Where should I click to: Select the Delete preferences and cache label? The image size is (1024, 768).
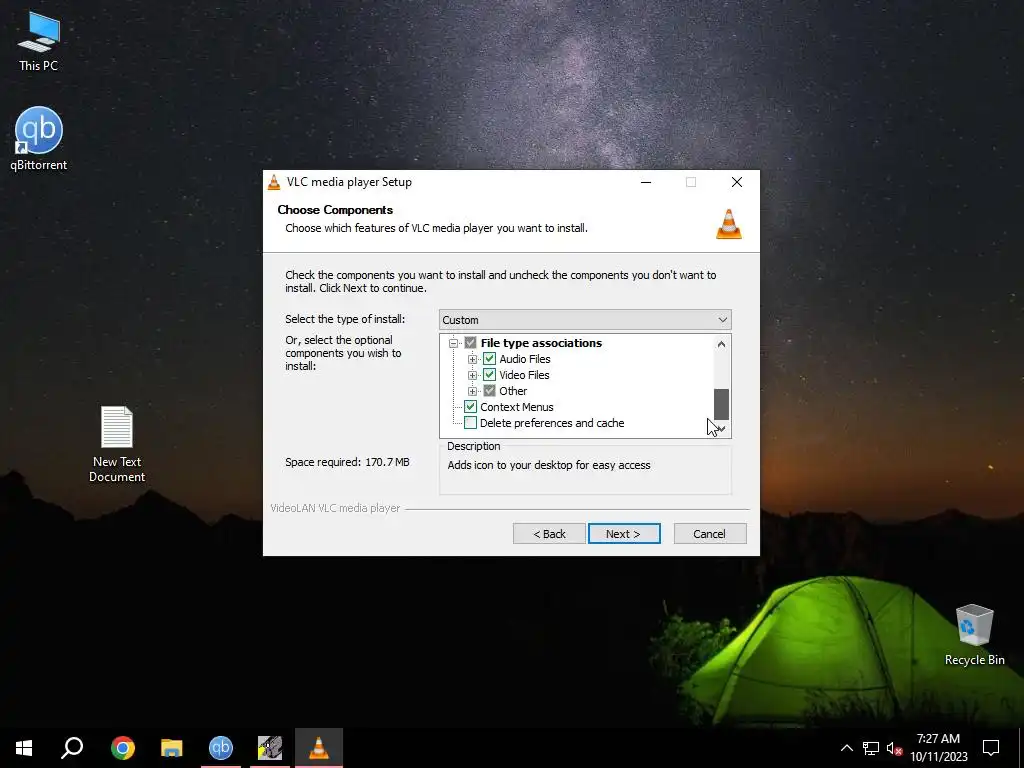[552, 423]
